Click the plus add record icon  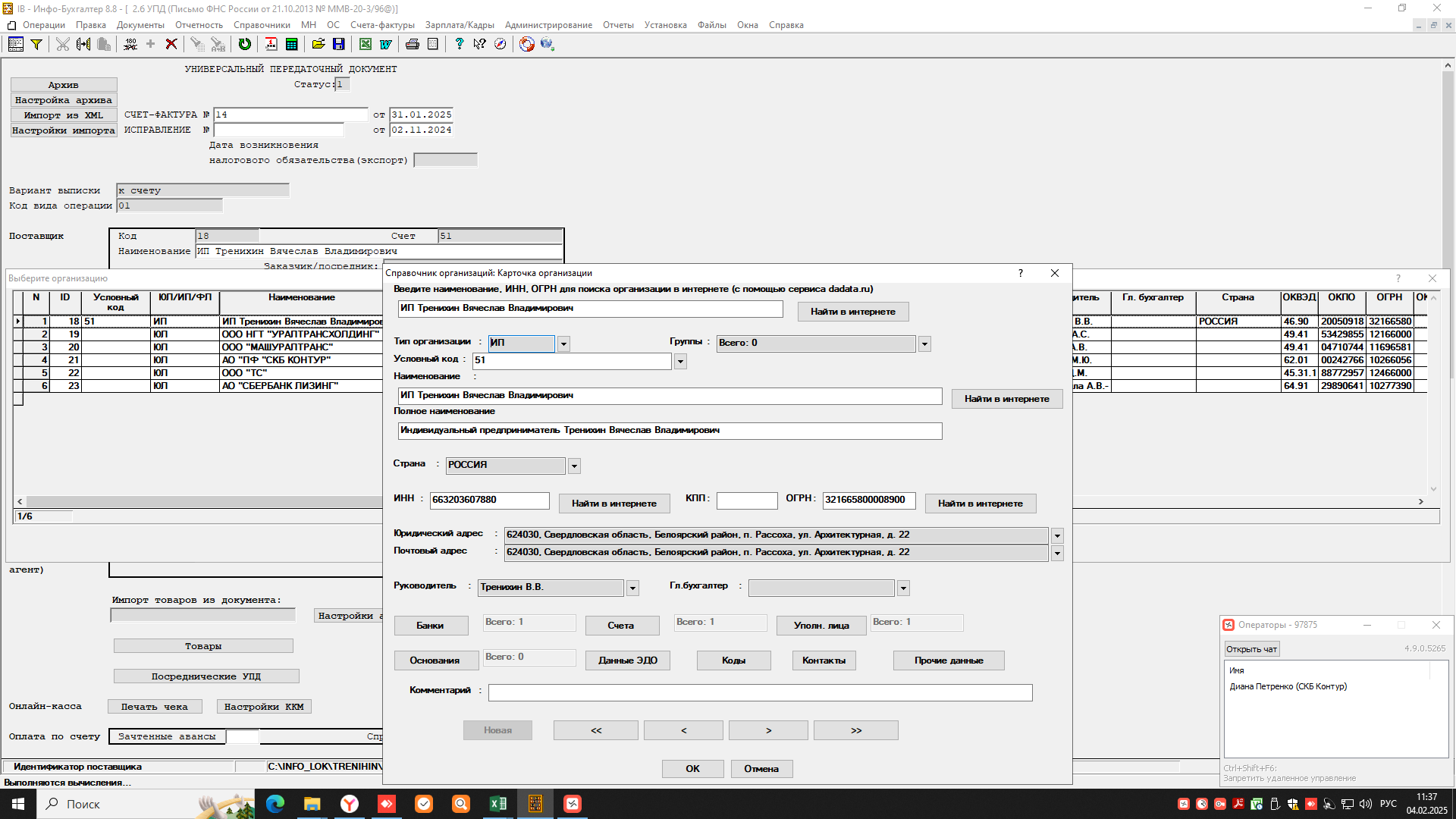[x=150, y=44]
